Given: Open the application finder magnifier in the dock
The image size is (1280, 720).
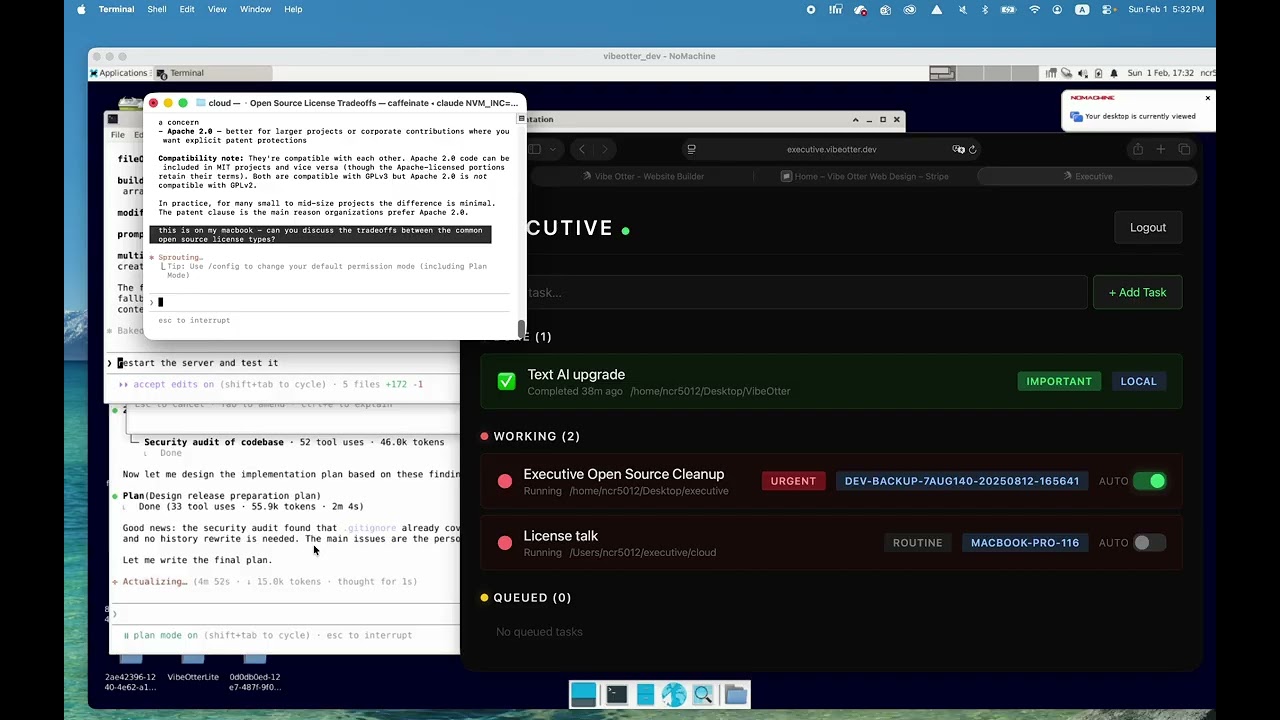Looking at the screenshot, I should (x=703, y=694).
